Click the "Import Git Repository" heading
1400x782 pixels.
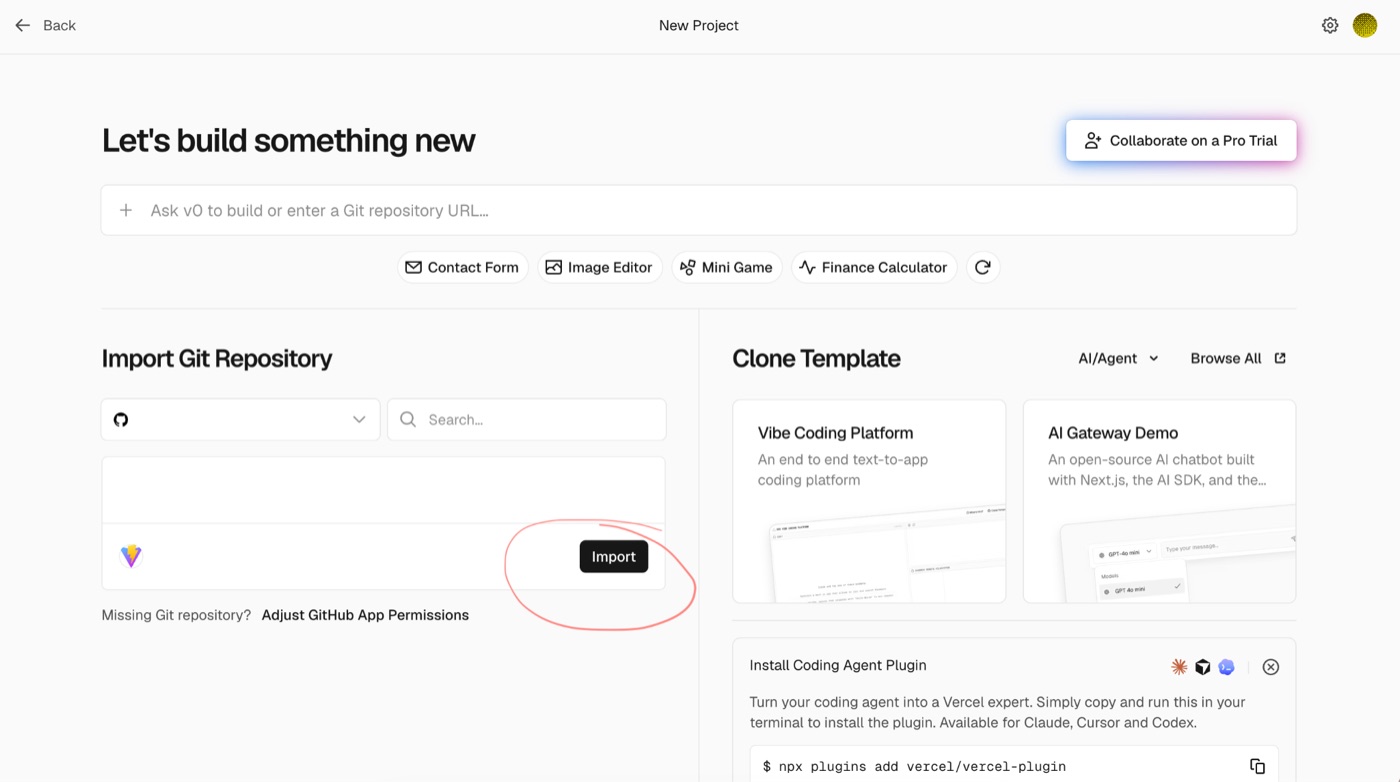click(x=217, y=358)
